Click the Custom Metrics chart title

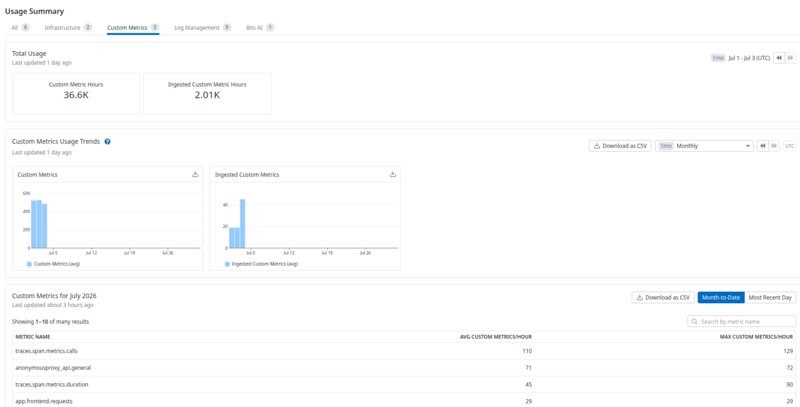tap(37, 174)
